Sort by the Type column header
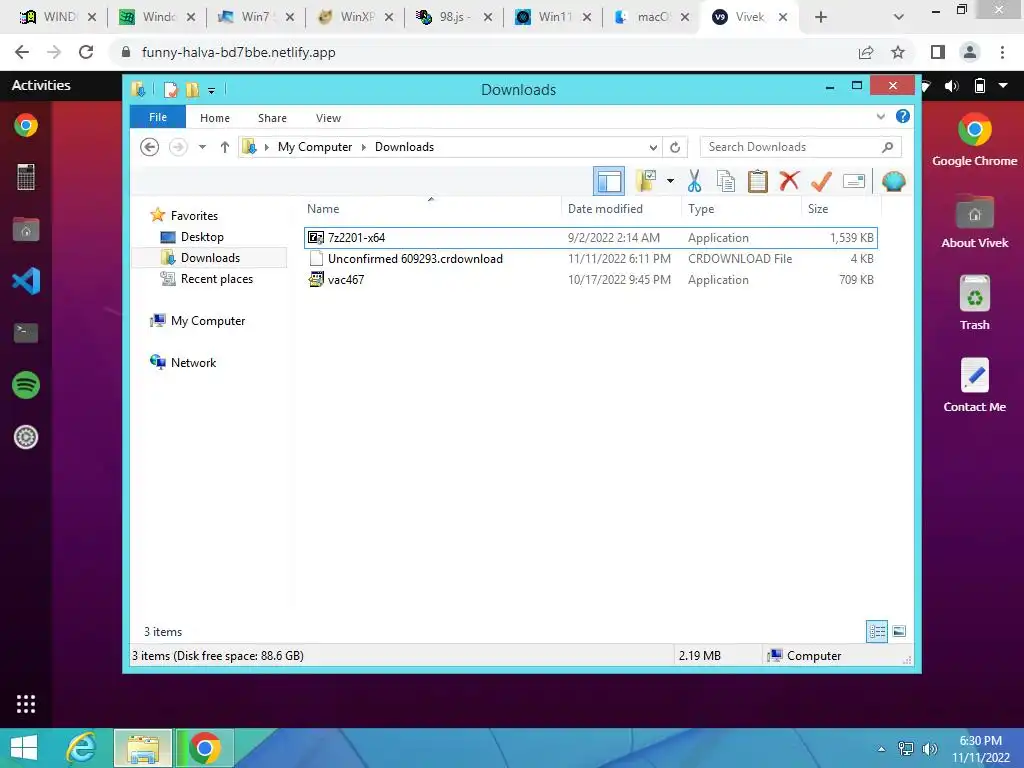 tap(741, 208)
